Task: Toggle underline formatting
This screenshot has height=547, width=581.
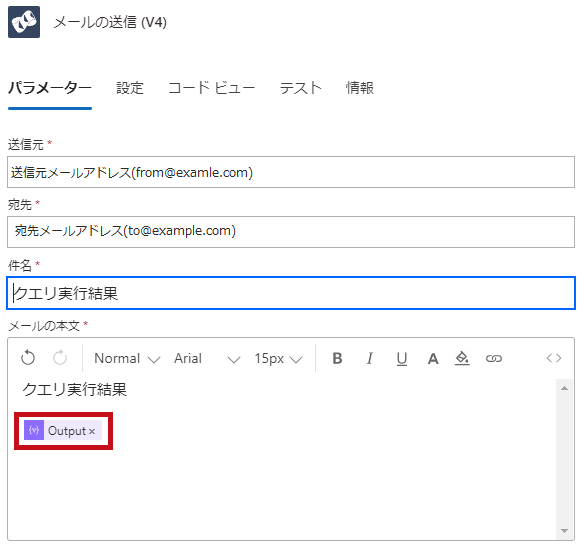Action: 402,358
